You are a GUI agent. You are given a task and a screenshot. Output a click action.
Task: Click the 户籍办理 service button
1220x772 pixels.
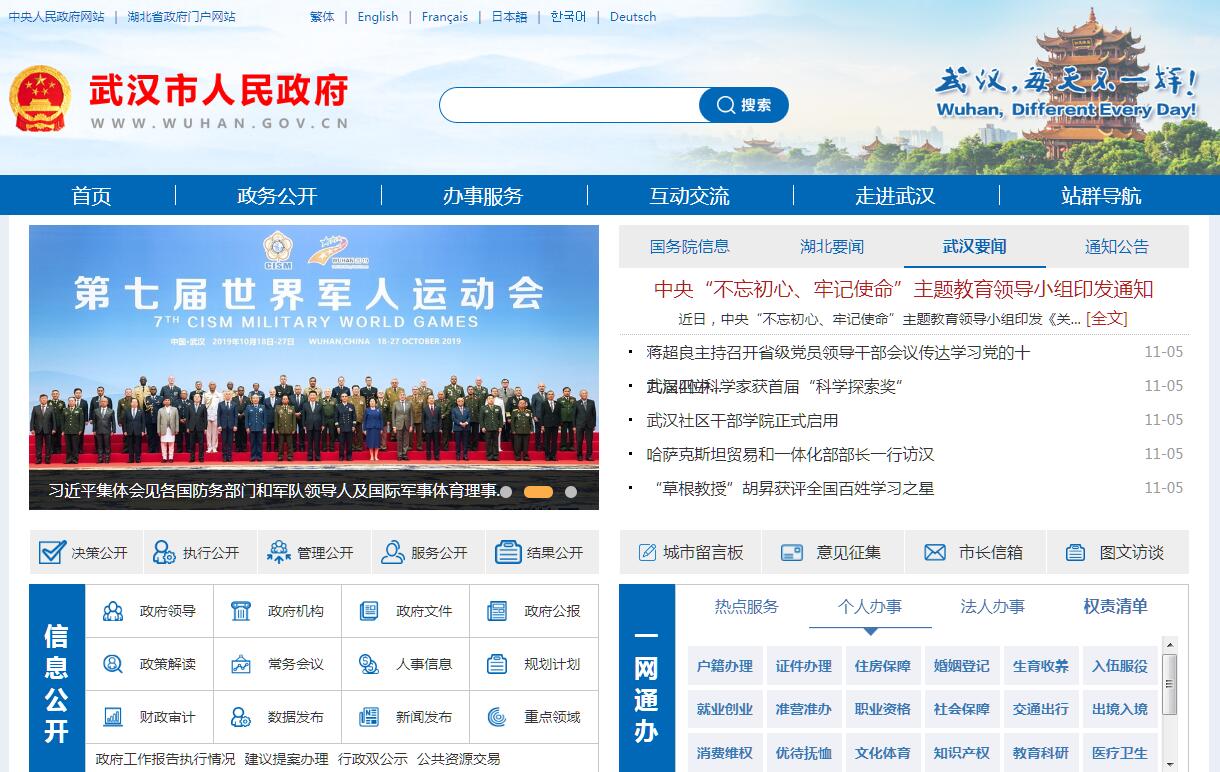(725, 666)
